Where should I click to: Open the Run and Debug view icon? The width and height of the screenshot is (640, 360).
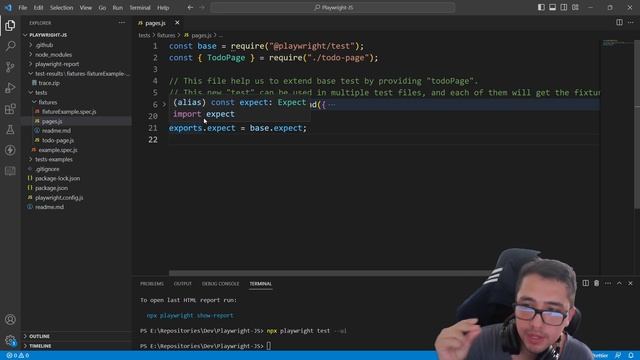[10, 88]
